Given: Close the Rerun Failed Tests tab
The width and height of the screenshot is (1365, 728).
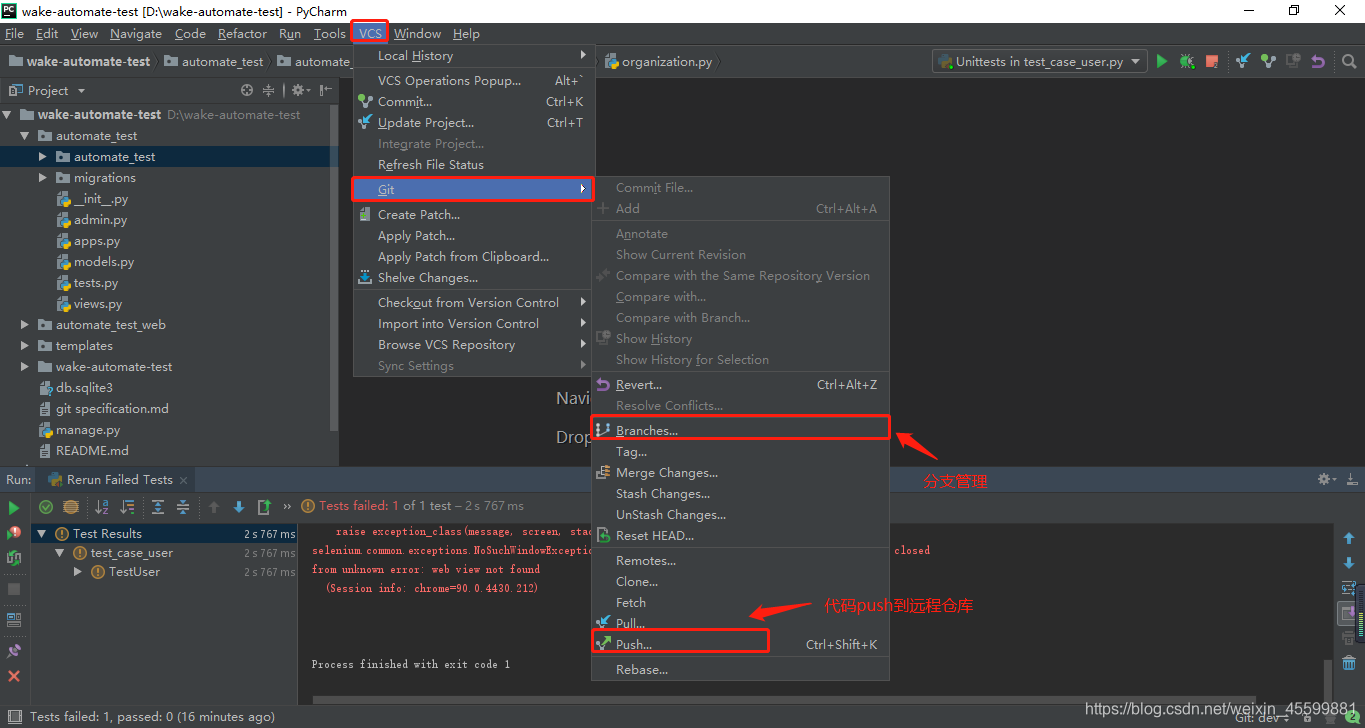Looking at the screenshot, I should click(x=184, y=480).
